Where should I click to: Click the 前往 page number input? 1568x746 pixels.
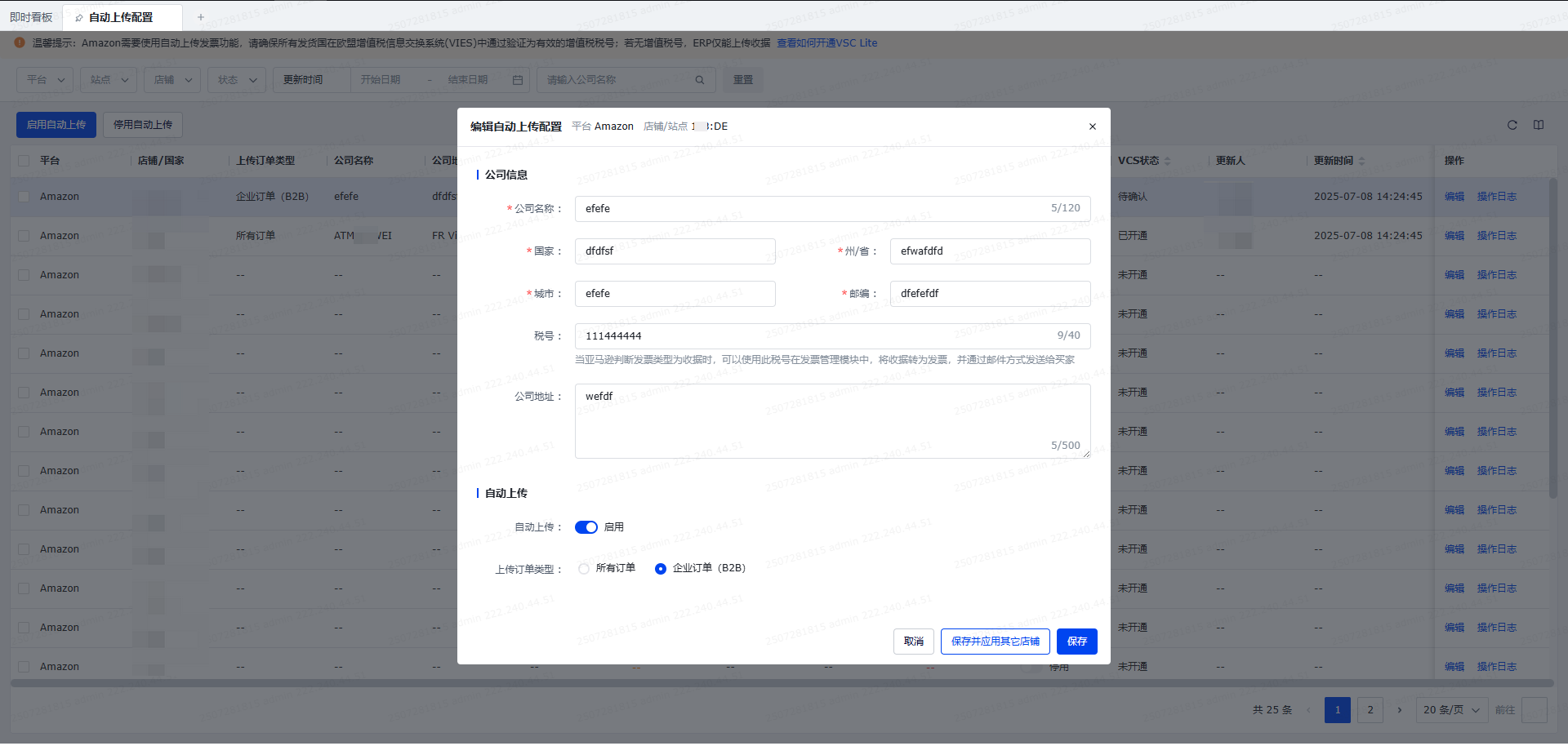coord(1534,710)
